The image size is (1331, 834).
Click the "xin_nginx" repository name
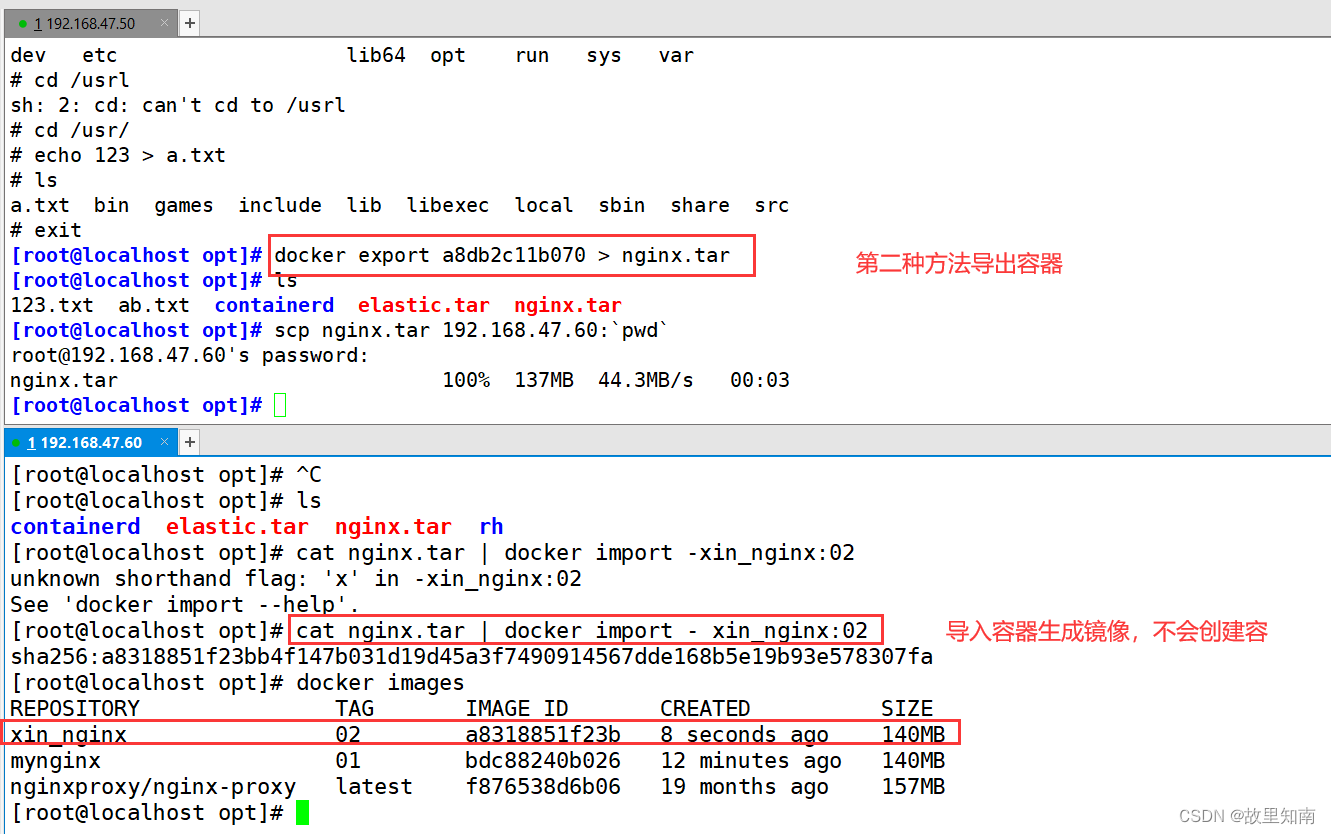[68, 734]
